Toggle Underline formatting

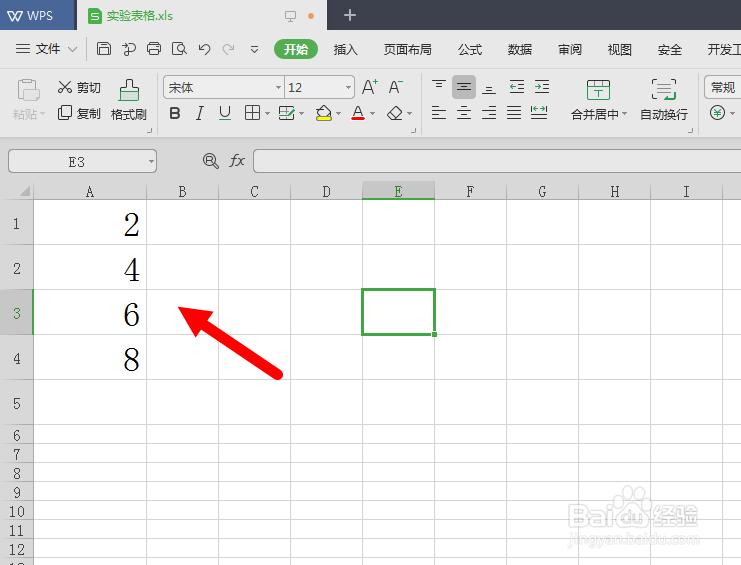coord(225,113)
